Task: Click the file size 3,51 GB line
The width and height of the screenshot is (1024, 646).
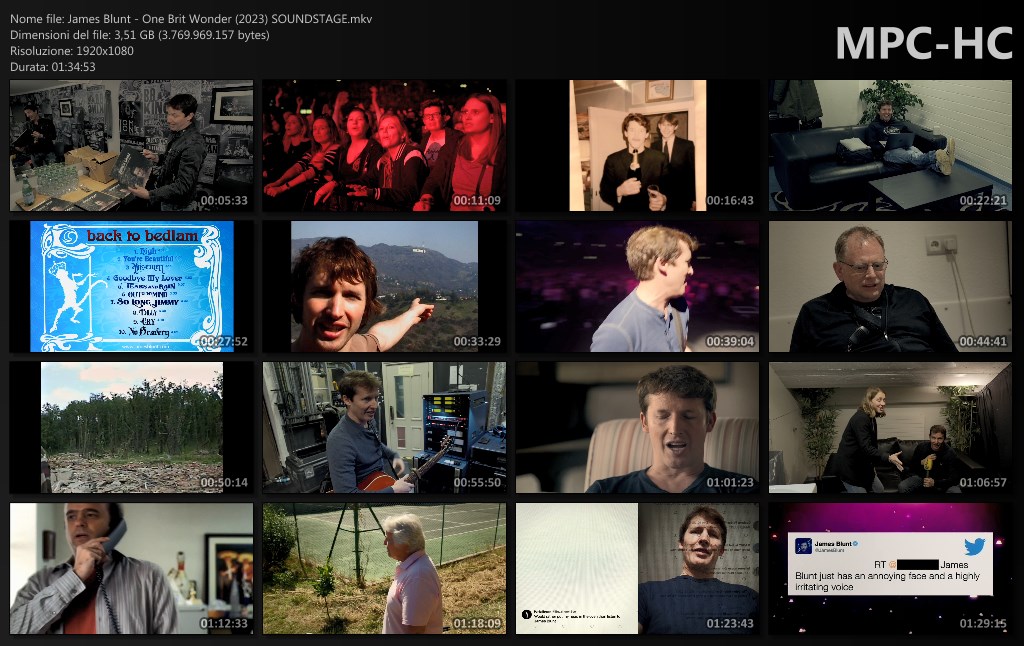Action: click(x=139, y=35)
